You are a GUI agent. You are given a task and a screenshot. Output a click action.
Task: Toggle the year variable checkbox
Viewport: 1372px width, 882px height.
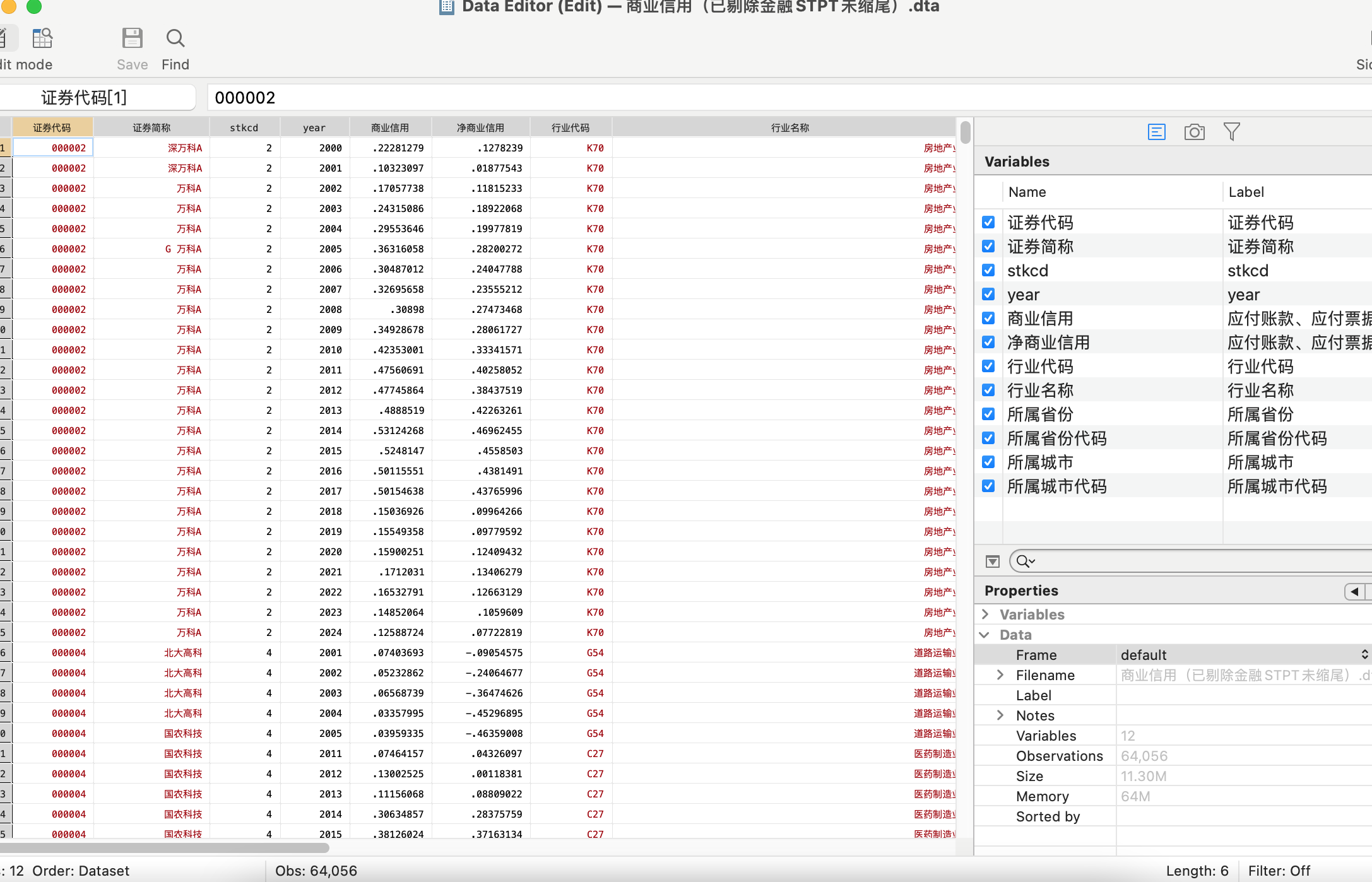pyautogui.click(x=988, y=295)
